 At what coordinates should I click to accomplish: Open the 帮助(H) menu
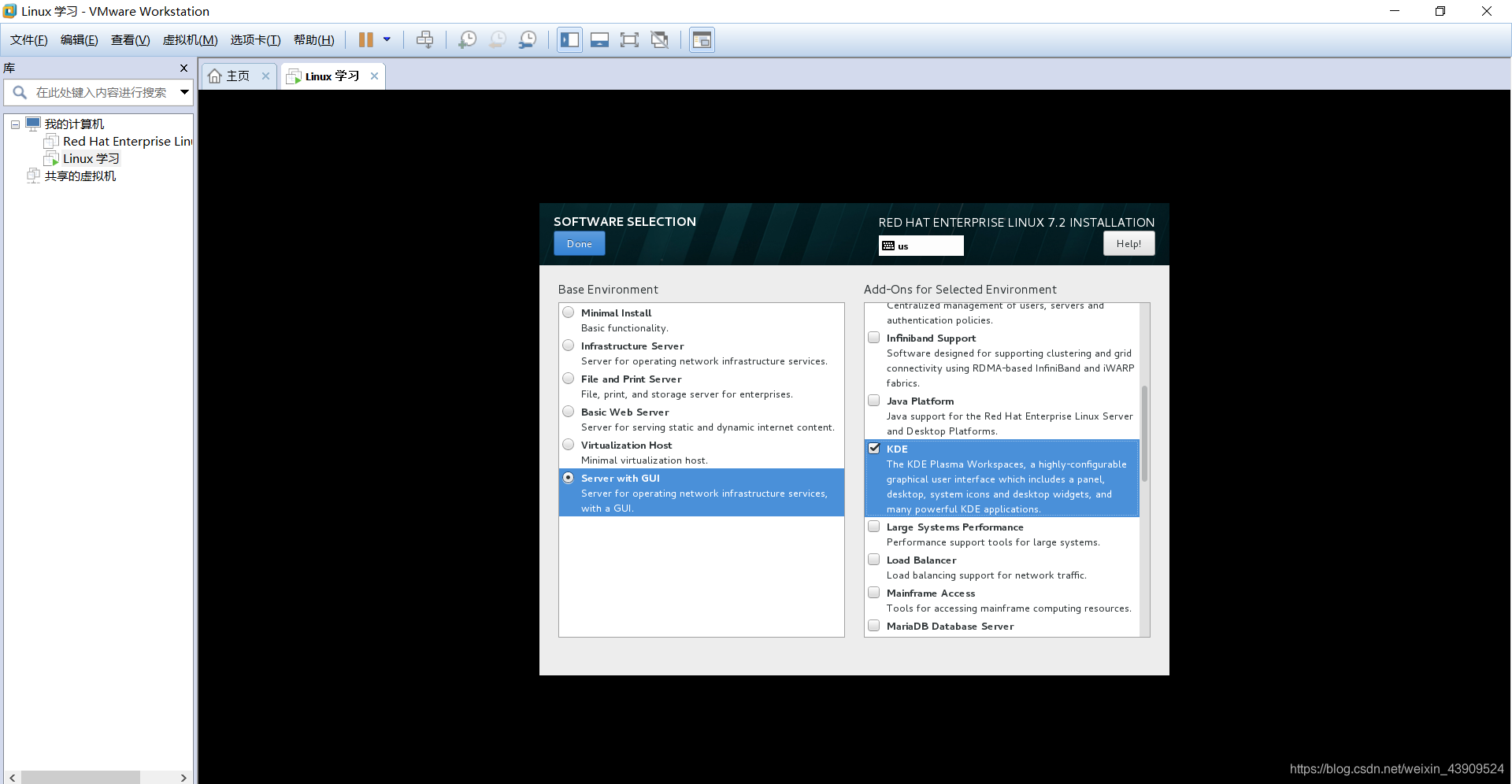[313, 40]
